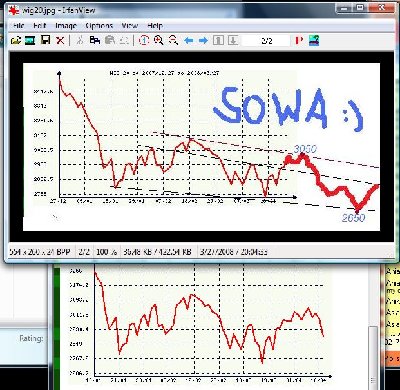
Task: Open the File menu
Action: [x=19, y=26]
